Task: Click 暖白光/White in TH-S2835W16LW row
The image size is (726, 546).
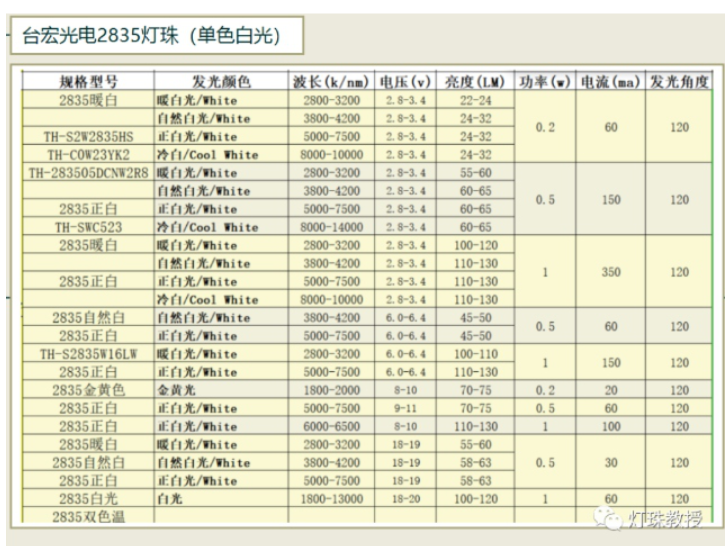Action: pyautogui.click(x=197, y=354)
